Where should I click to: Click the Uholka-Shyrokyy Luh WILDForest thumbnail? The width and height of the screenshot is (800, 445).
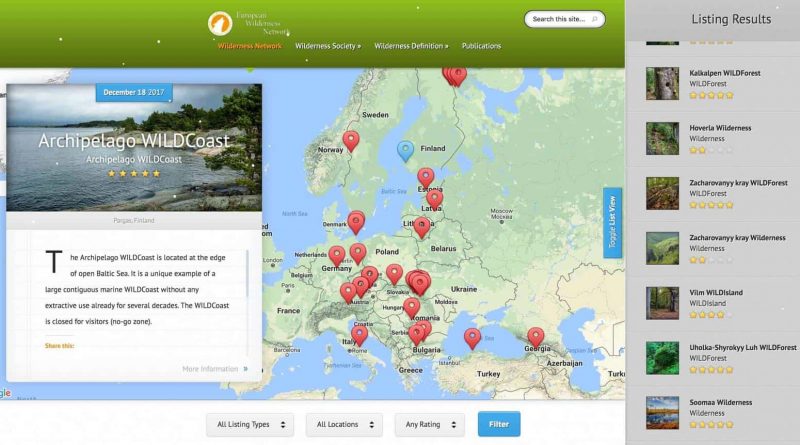(x=662, y=358)
